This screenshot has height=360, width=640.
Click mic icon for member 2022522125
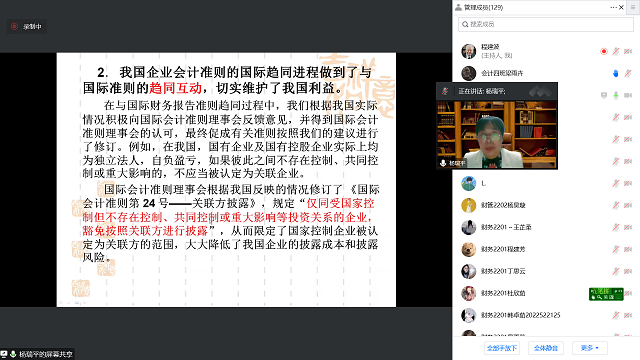(616, 316)
